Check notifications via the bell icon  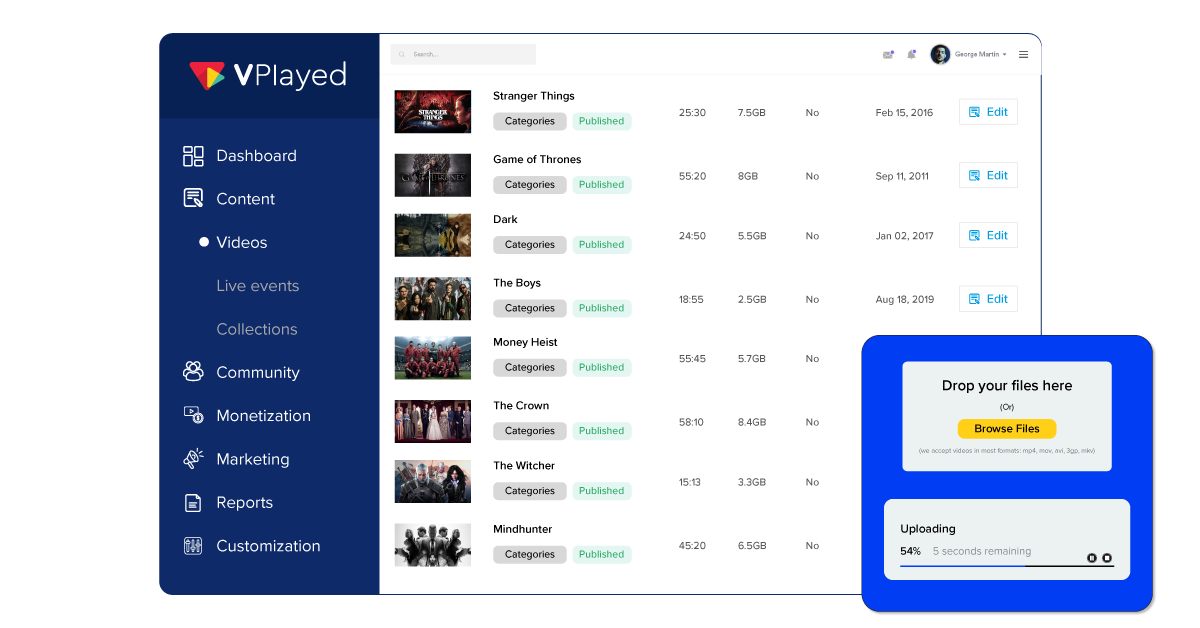[x=911, y=54]
